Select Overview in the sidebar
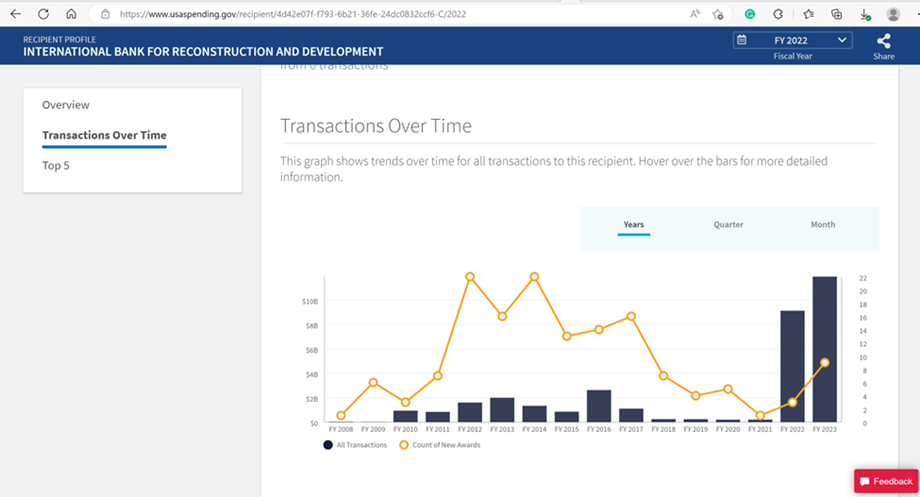 (66, 105)
